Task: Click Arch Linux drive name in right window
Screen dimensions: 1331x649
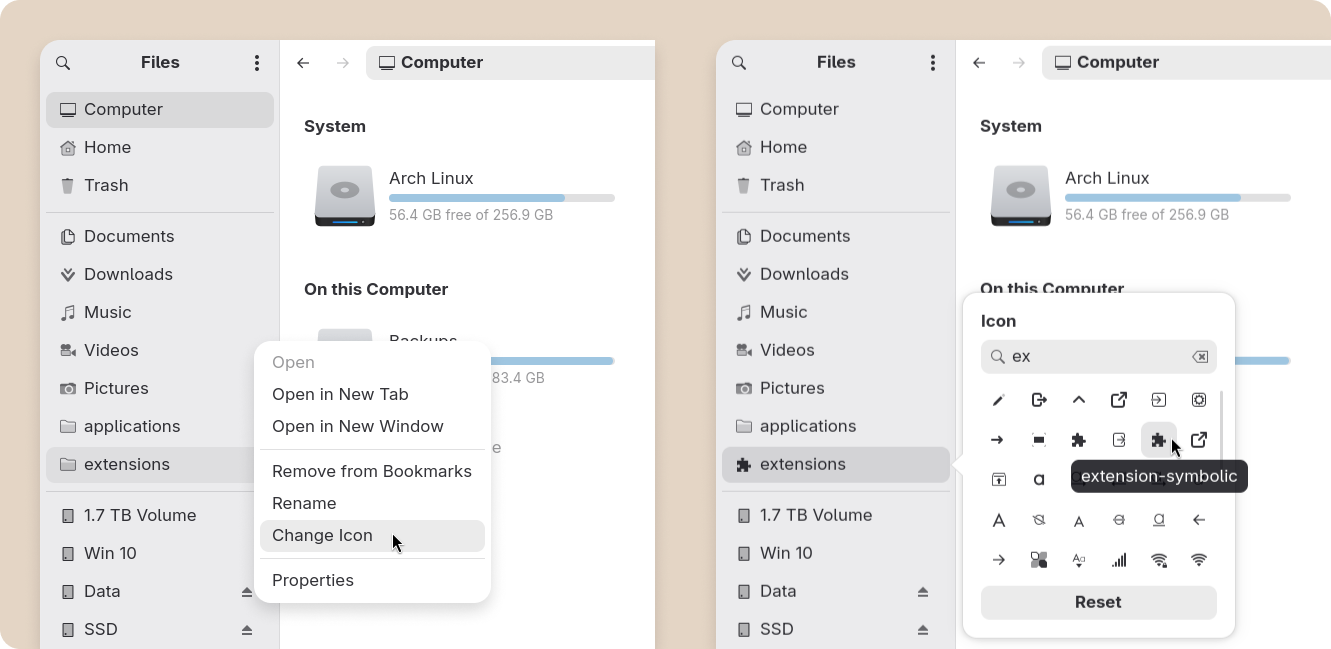Action: [1107, 178]
